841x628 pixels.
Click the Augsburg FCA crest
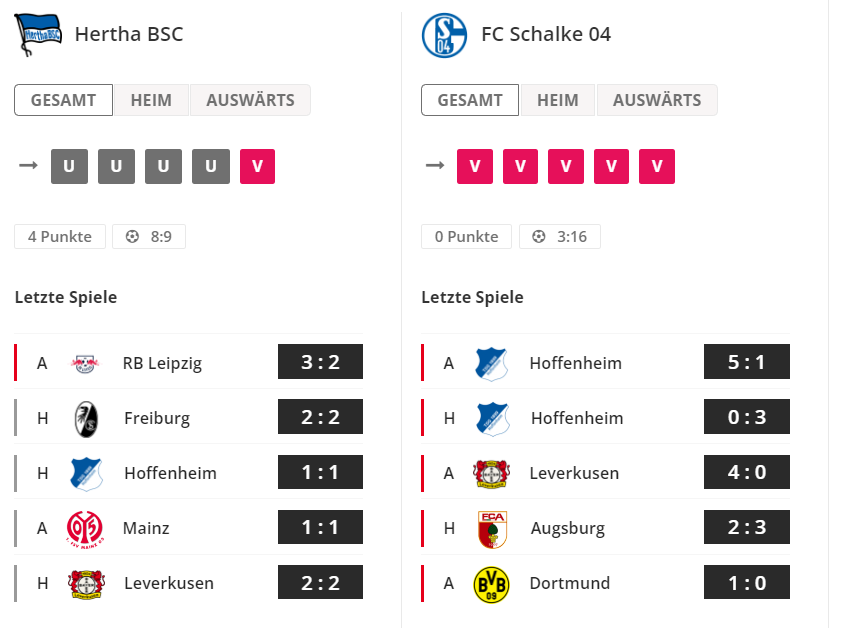coord(492,529)
